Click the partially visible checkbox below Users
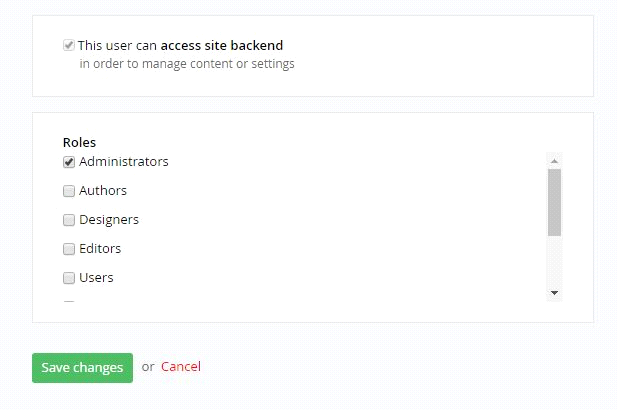The image size is (617, 410). tap(69, 302)
